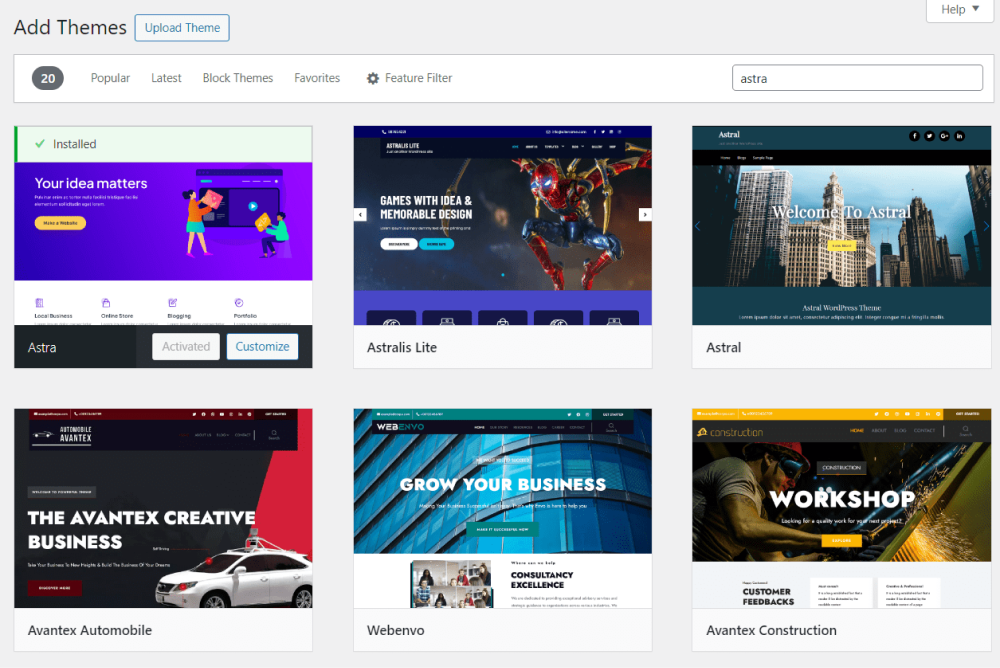
Task: Click the Online Store icon in Astra preview
Action: pos(106,302)
